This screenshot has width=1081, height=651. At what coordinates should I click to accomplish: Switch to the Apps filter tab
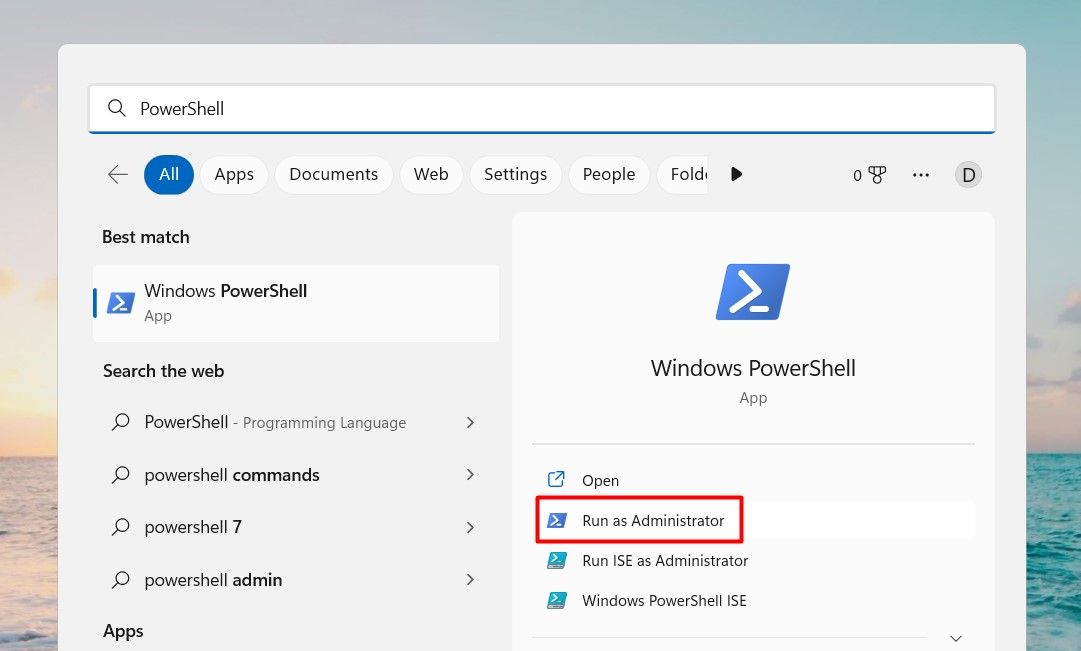233,174
